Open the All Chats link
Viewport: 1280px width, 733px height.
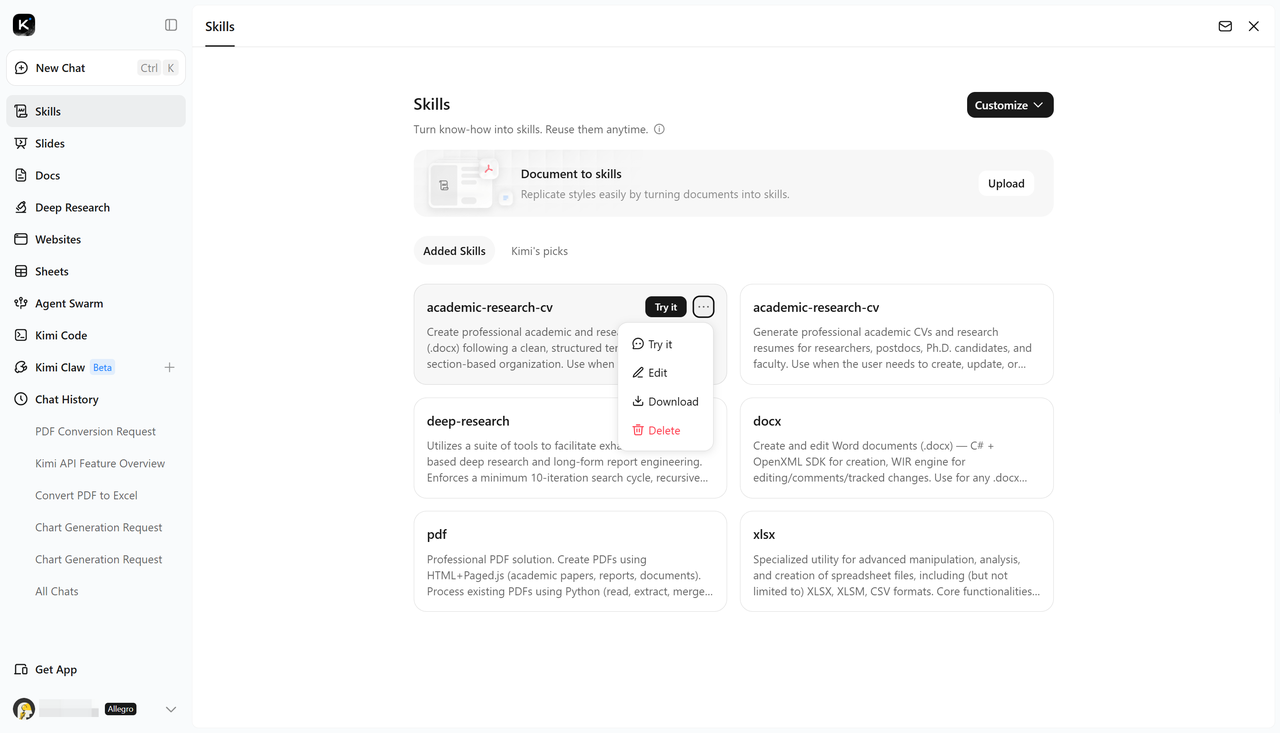[x=57, y=591]
